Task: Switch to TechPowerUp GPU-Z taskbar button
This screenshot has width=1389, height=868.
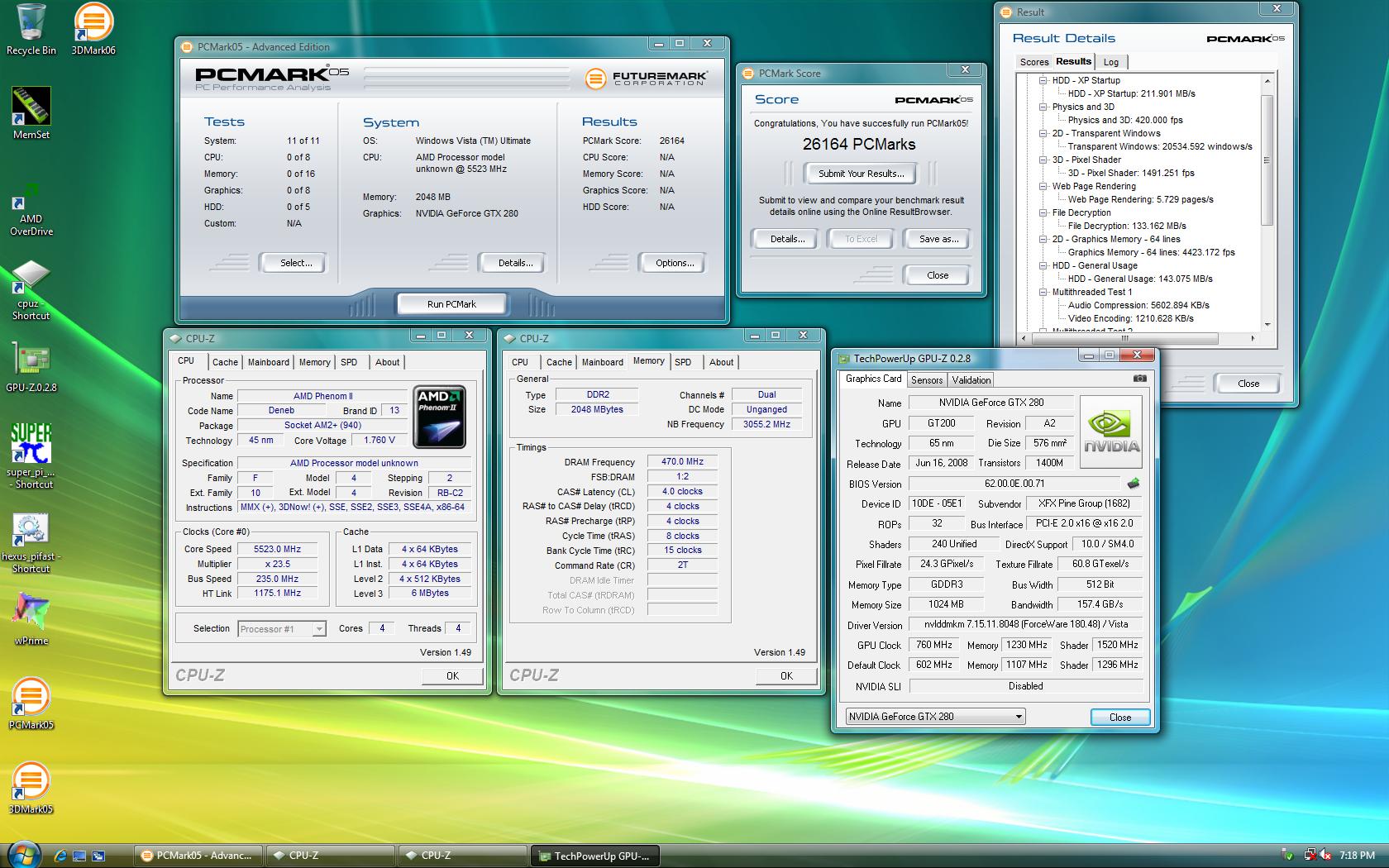Action: (x=597, y=856)
